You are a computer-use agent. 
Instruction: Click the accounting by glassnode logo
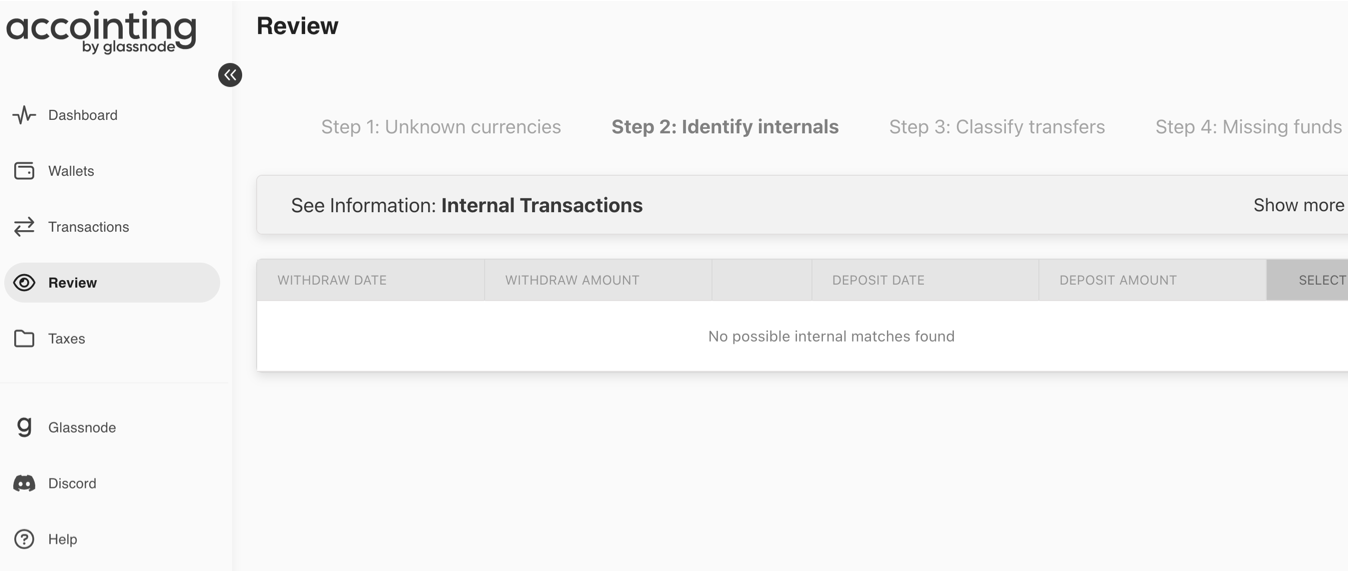pyautogui.click(x=101, y=32)
